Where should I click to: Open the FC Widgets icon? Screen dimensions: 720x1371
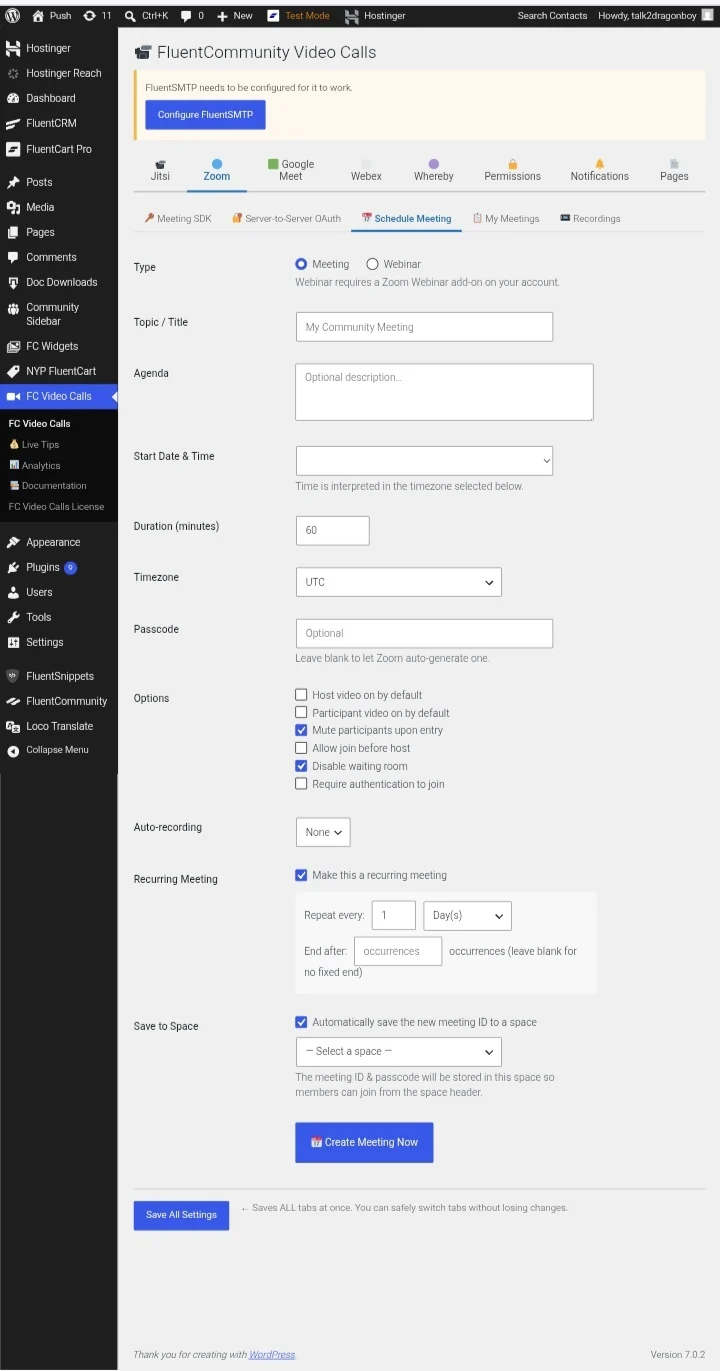click(x=13, y=346)
